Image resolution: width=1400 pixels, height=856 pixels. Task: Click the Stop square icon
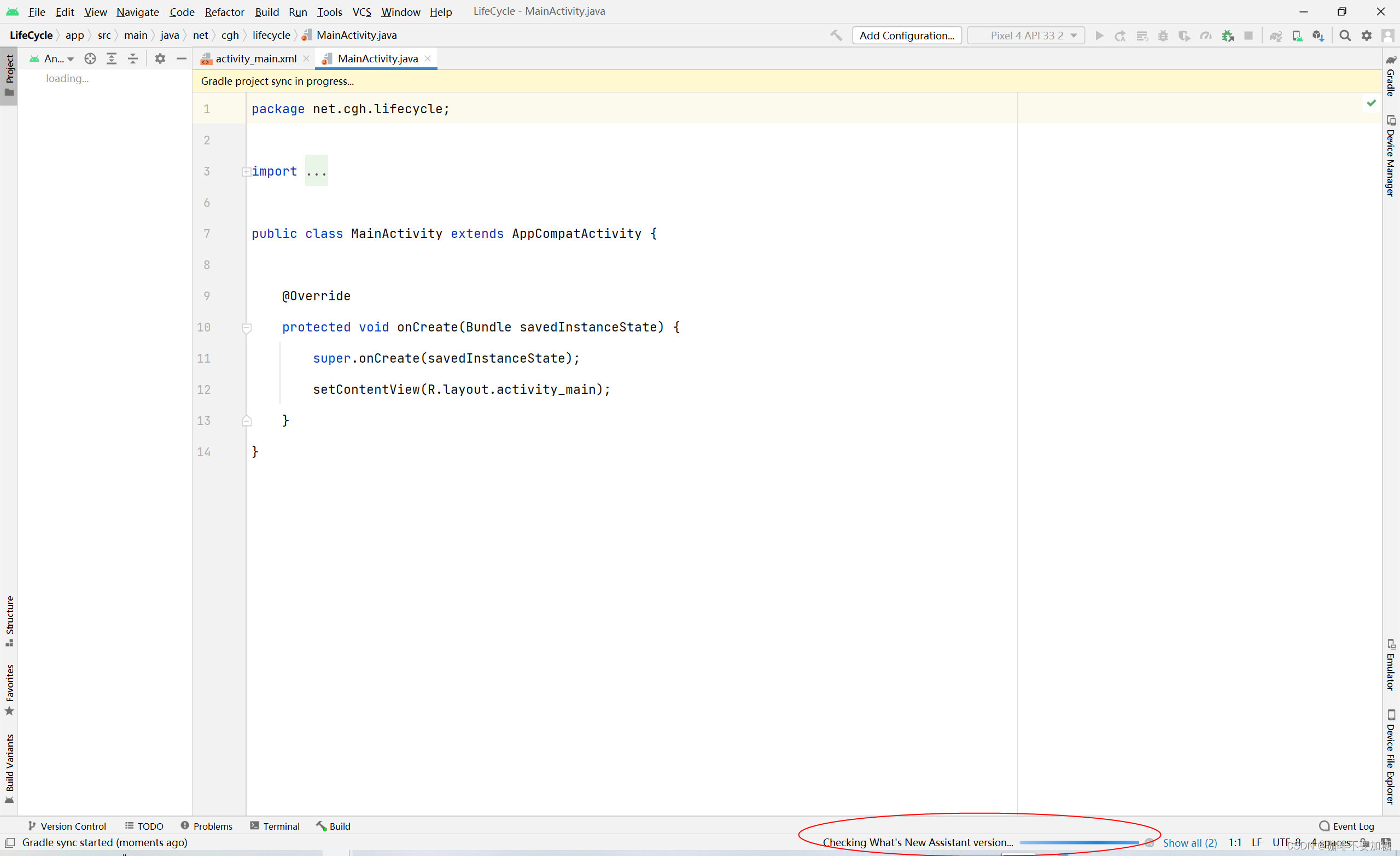pos(1249,36)
